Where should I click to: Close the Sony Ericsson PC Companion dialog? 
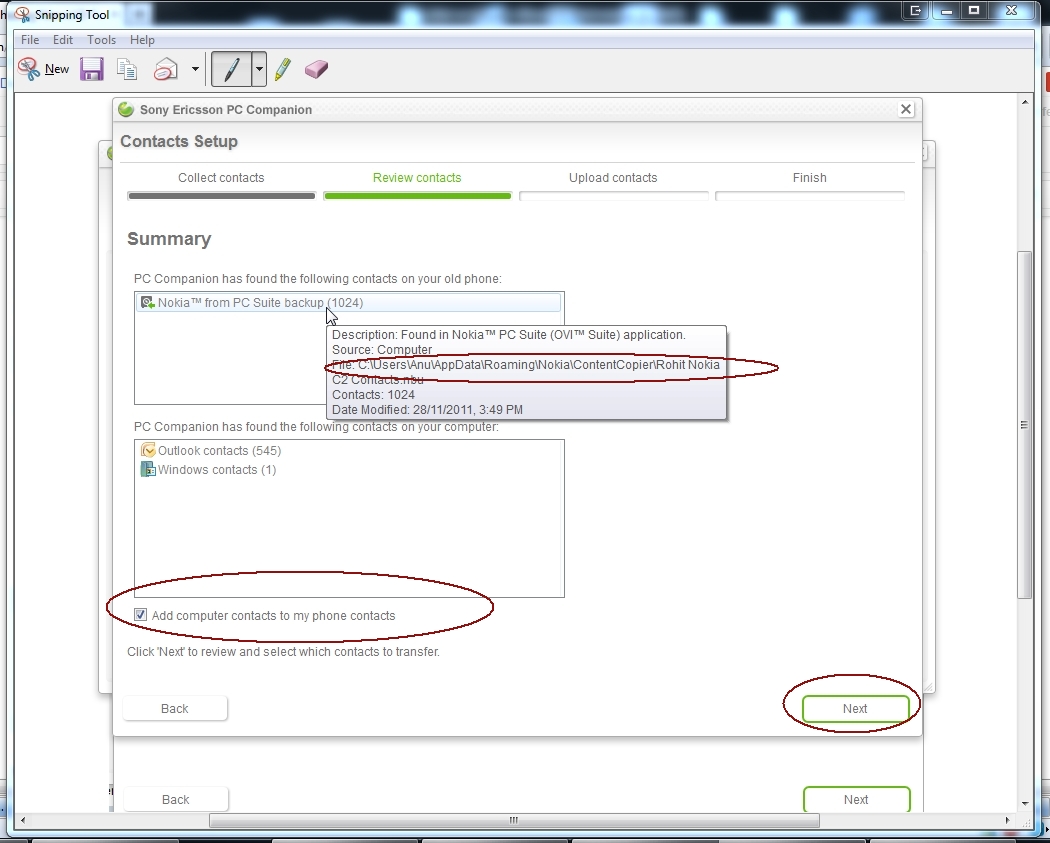(905, 109)
